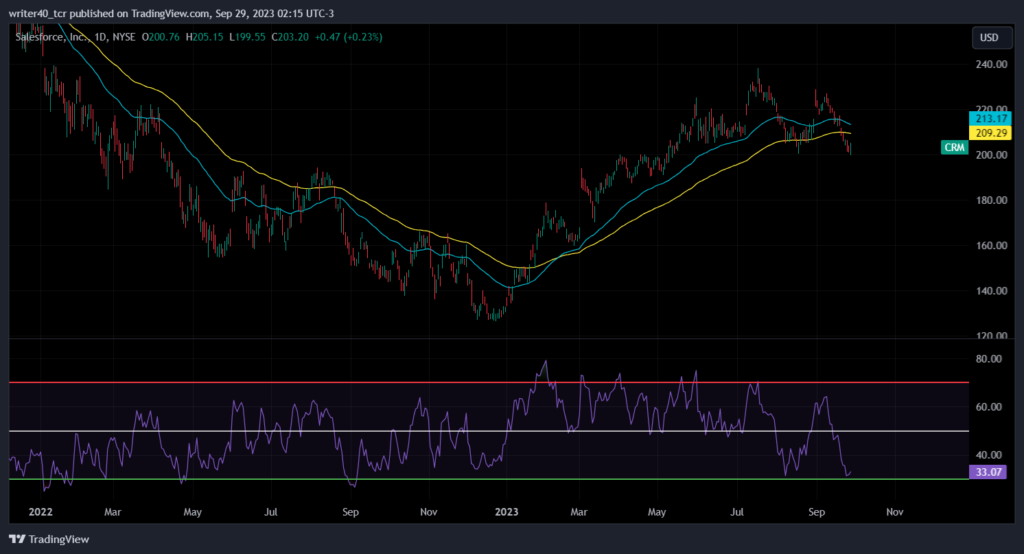Click the low price L199.55 value
Viewport: 1024px width, 554px height.
click(x=248, y=37)
